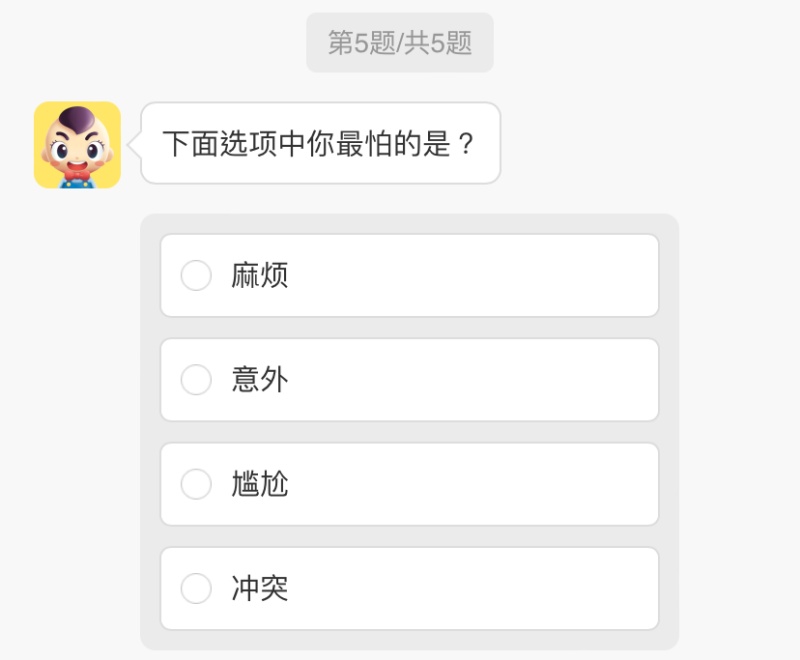
Task: Select the 冲突 radio button circle
Action: click(x=196, y=588)
